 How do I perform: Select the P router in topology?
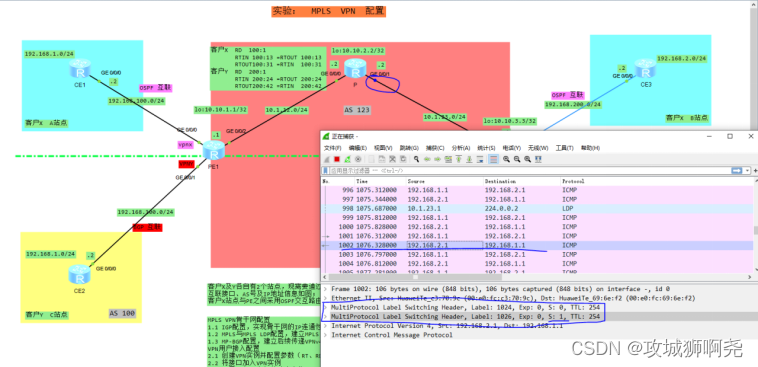pyautogui.click(x=356, y=68)
